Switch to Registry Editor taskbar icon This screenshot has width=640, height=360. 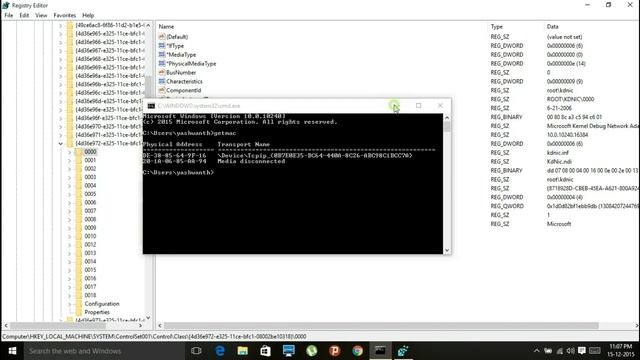click(x=403, y=351)
